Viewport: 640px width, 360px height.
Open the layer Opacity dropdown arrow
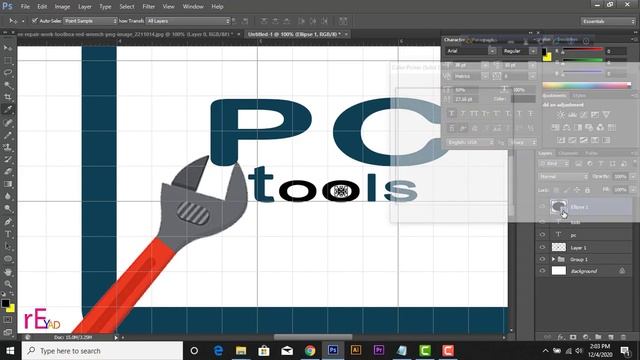click(x=633, y=177)
